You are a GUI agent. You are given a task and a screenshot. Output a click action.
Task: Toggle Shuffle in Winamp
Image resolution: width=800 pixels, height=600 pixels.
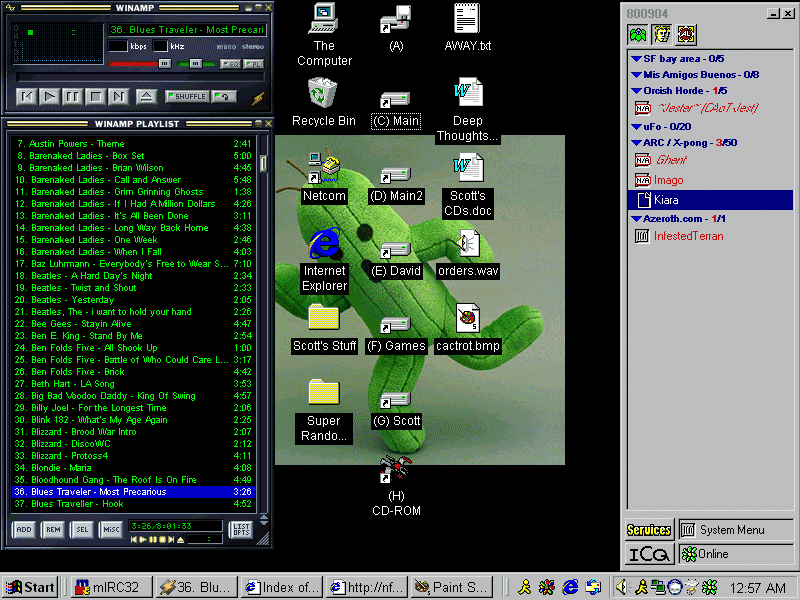(x=187, y=96)
